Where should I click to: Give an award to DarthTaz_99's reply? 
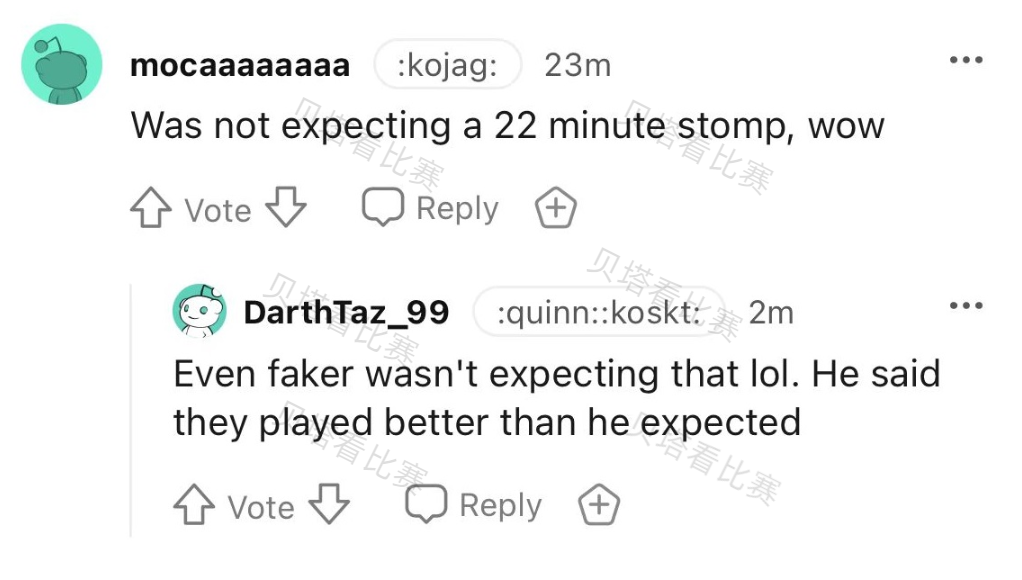[599, 505]
